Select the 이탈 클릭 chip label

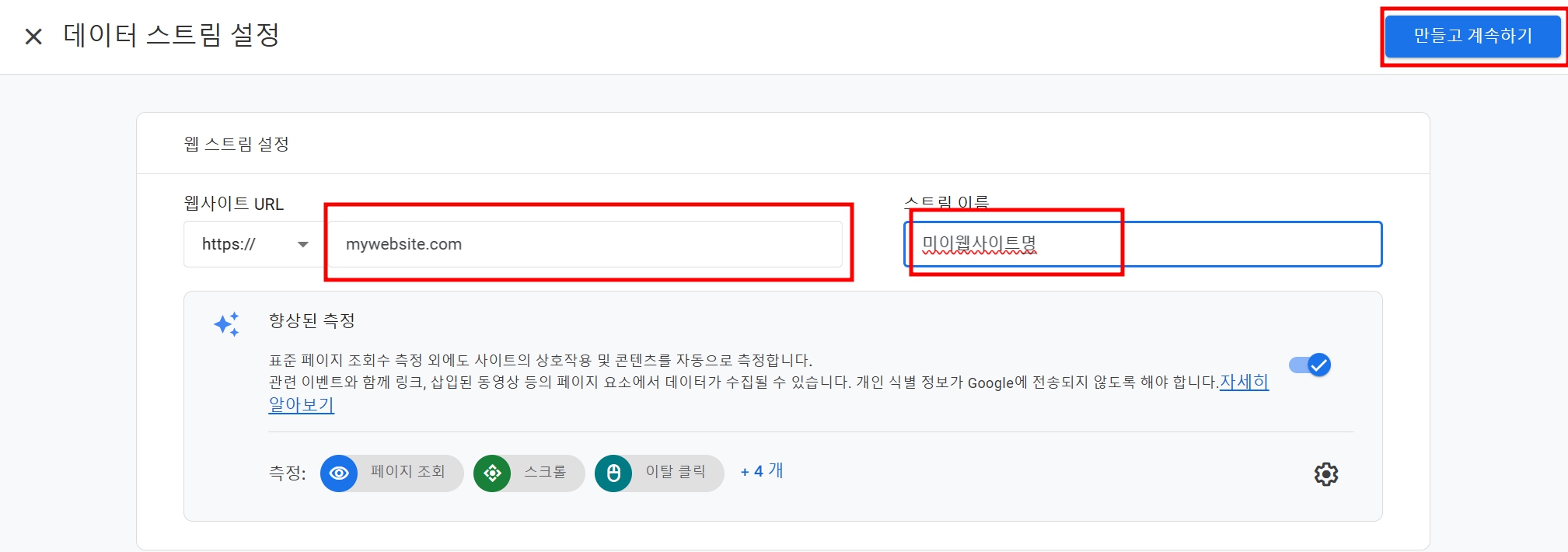point(676,472)
